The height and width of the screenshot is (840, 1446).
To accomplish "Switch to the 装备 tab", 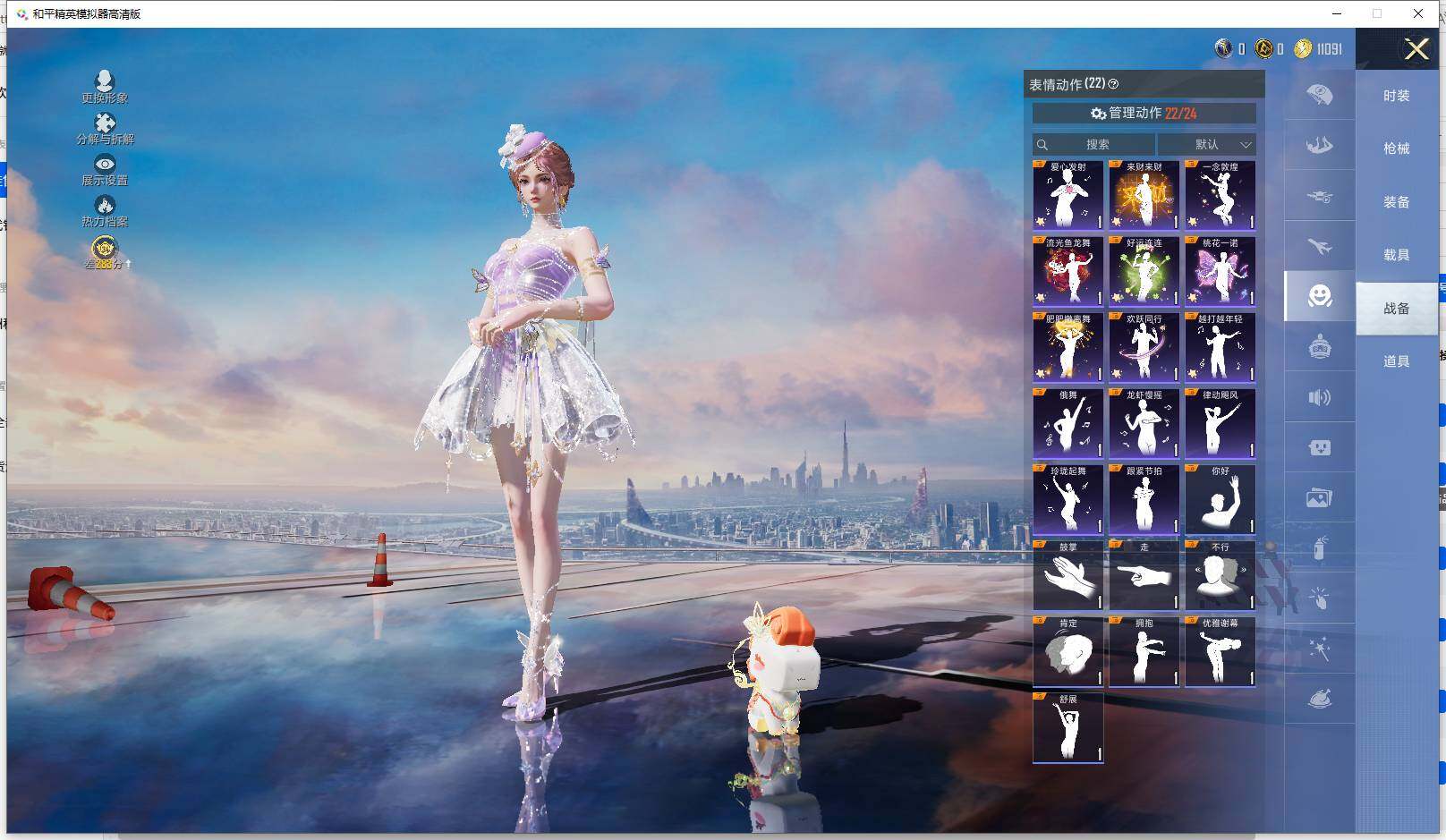I will [1396, 202].
